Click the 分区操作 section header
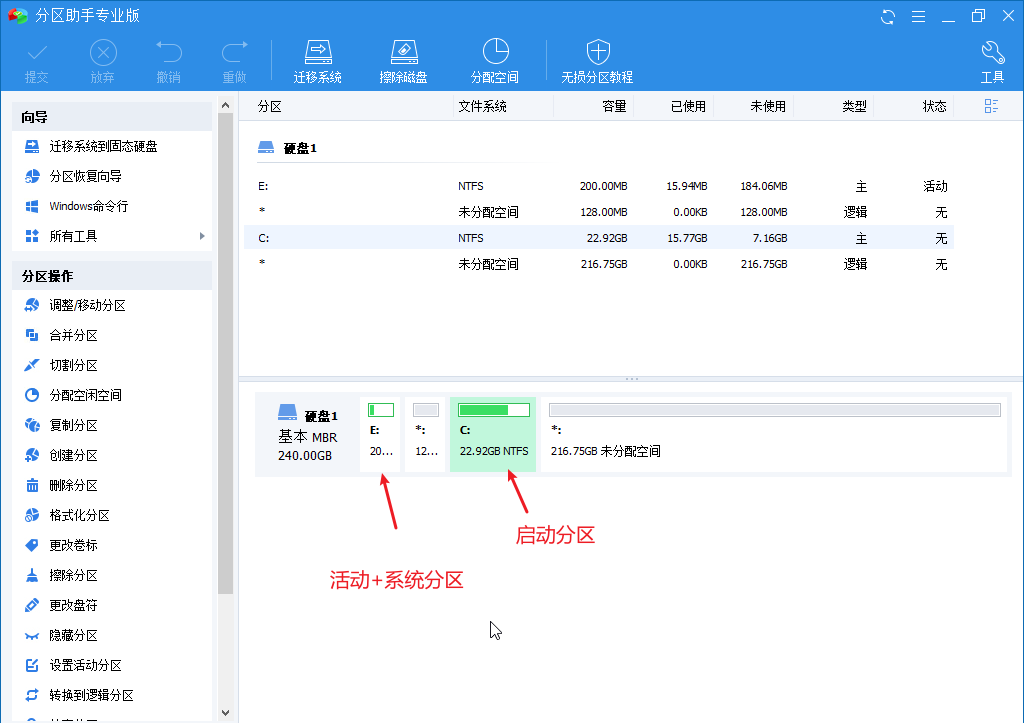Screen dimensions: 1024x723 [x=112, y=276]
